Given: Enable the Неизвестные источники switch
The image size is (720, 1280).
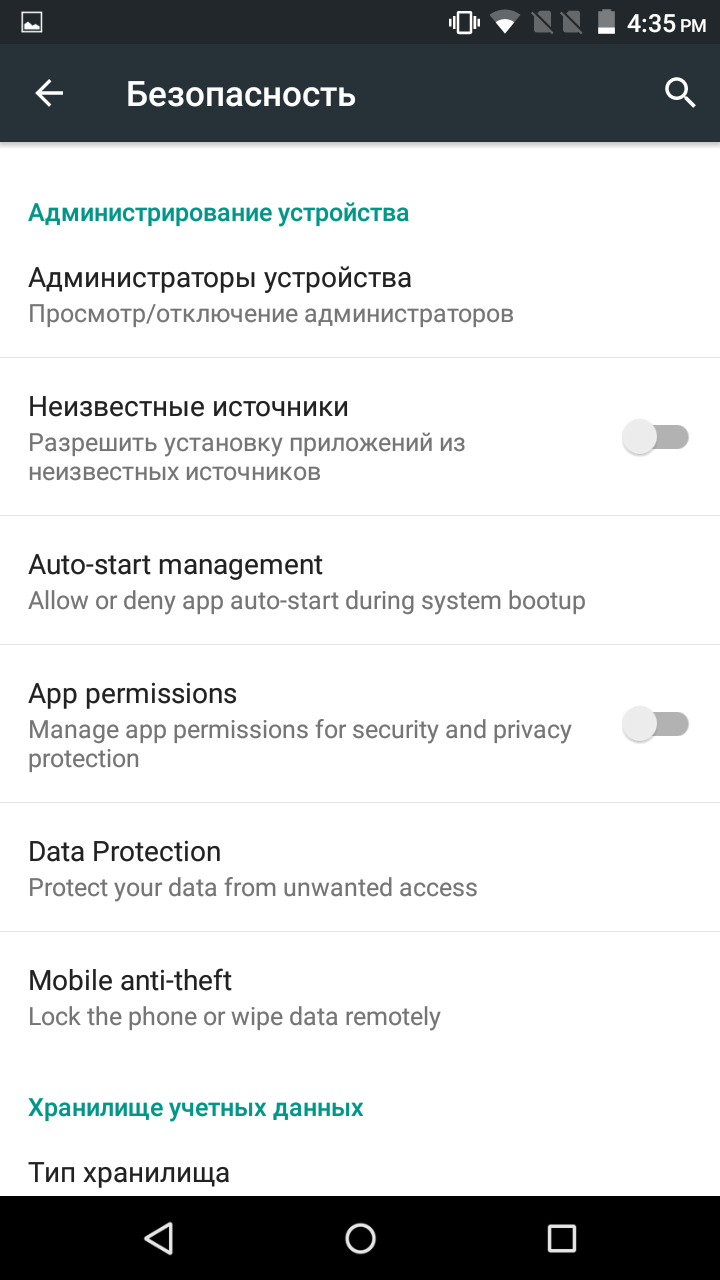Looking at the screenshot, I should point(656,437).
